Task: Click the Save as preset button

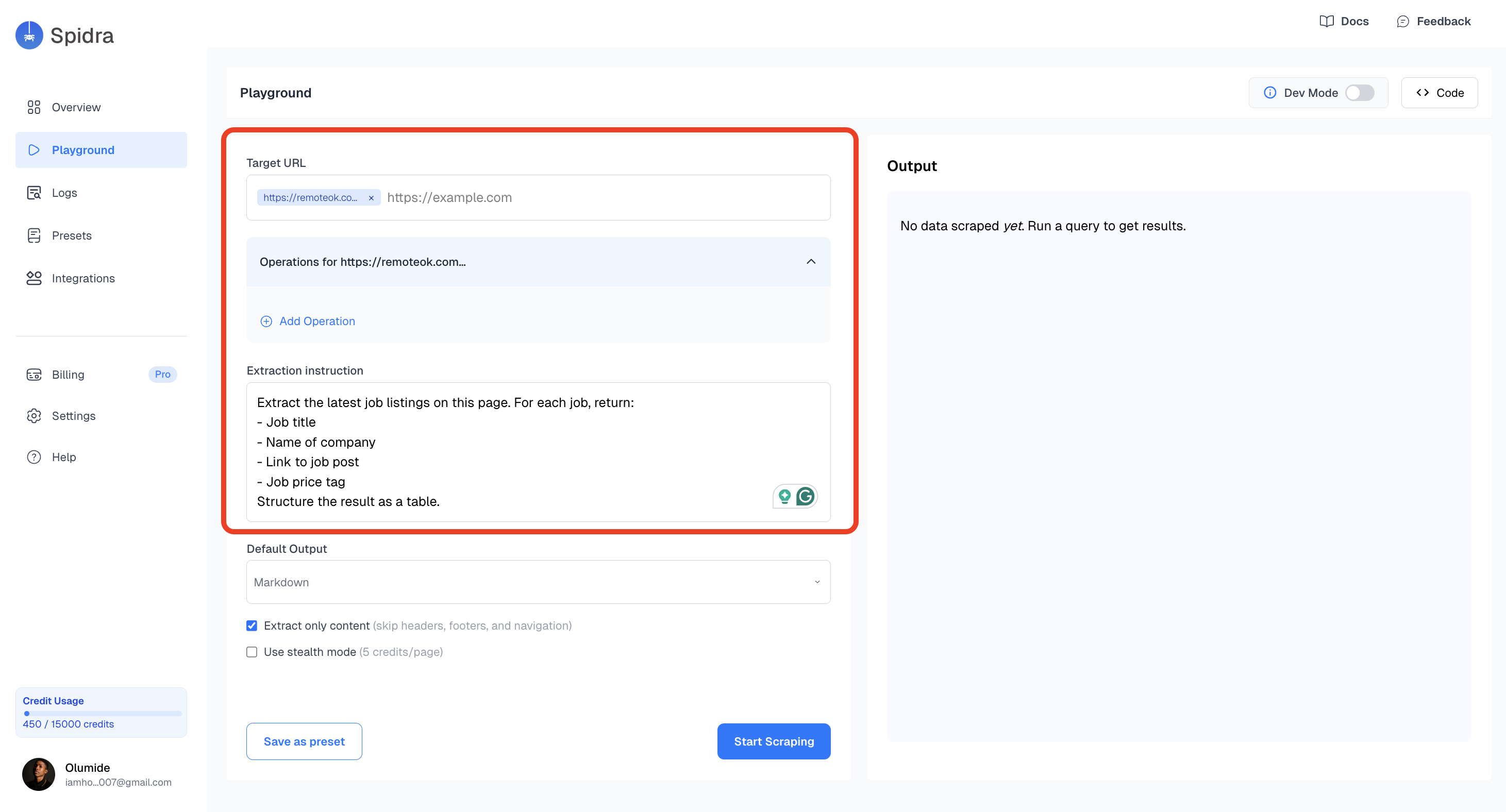Action: 304,741
